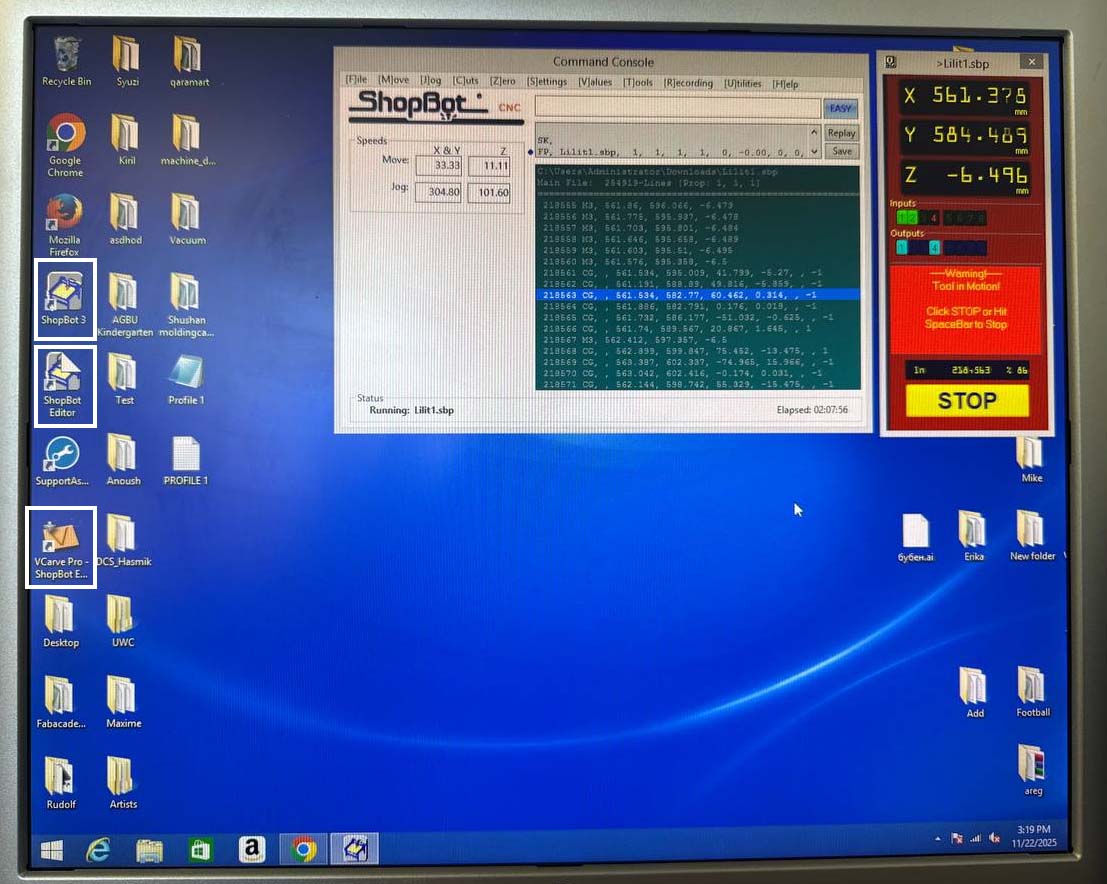The height and width of the screenshot is (884, 1107).
Task: Open the [C]uts menu
Action: tap(466, 83)
